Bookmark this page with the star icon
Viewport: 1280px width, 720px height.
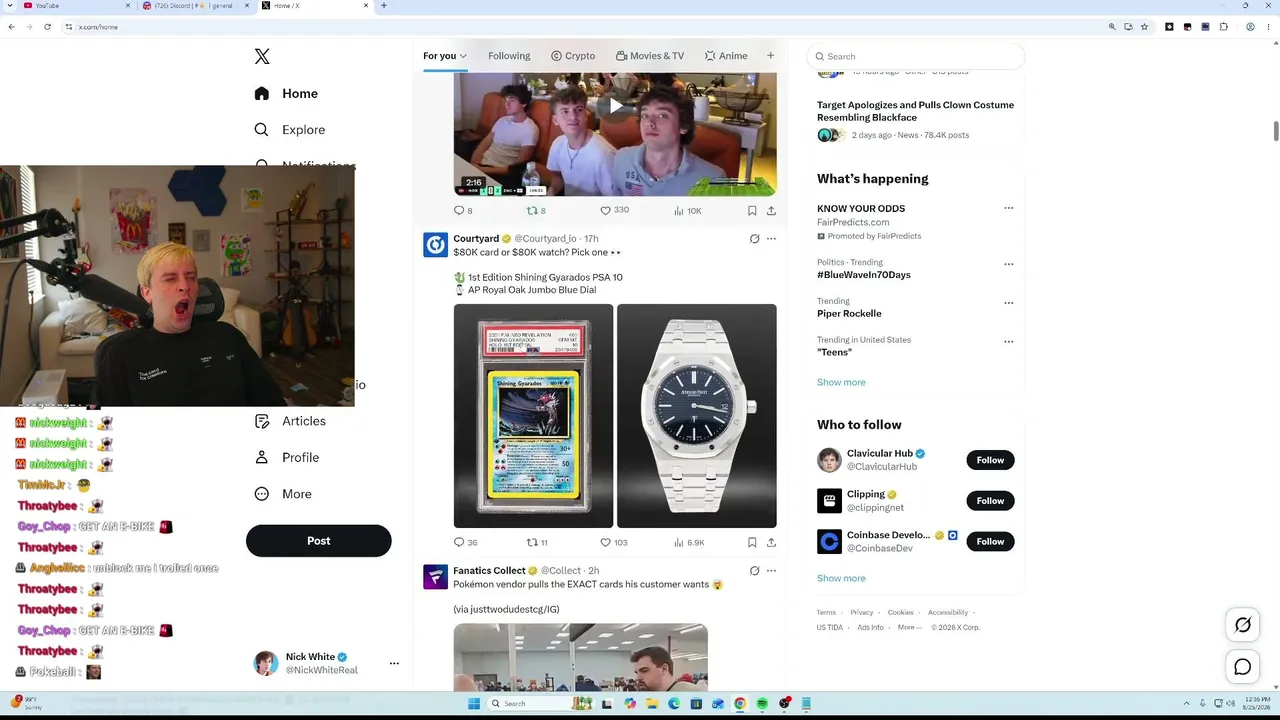1144,27
